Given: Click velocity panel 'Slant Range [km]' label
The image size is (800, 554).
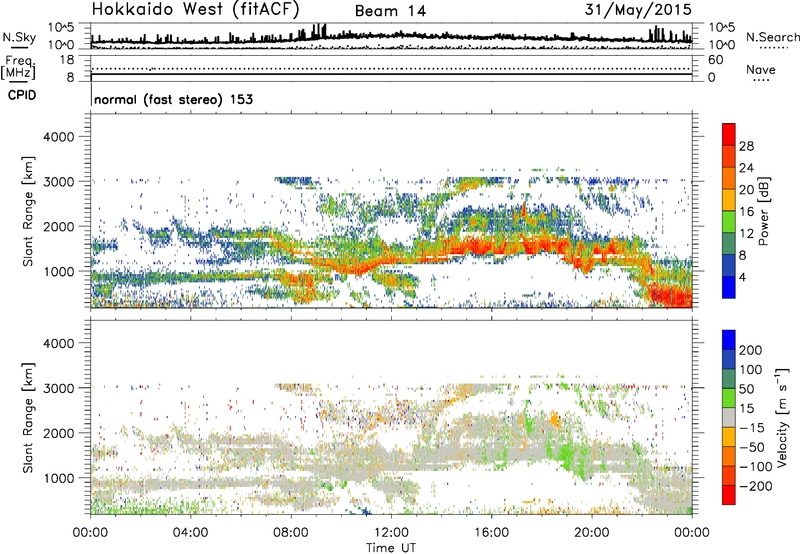Looking at the screenshot, I should coord(28,418).
